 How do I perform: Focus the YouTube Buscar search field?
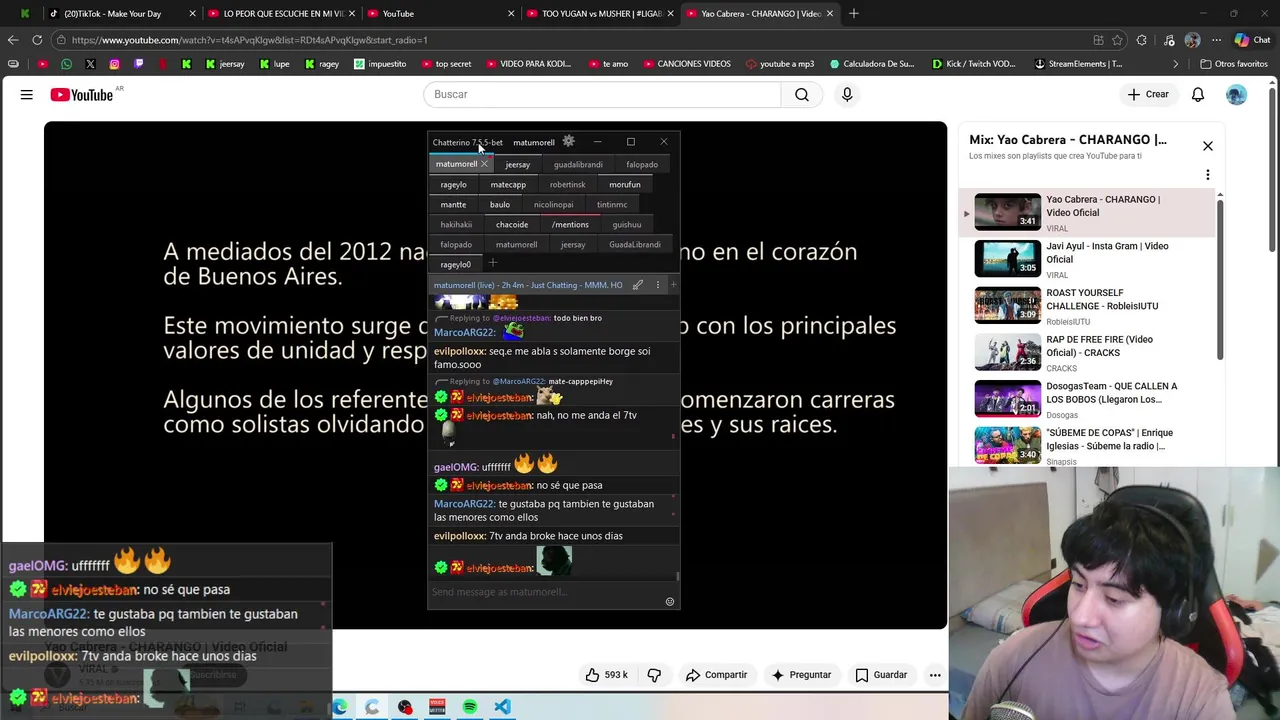(x=602, y=94)
